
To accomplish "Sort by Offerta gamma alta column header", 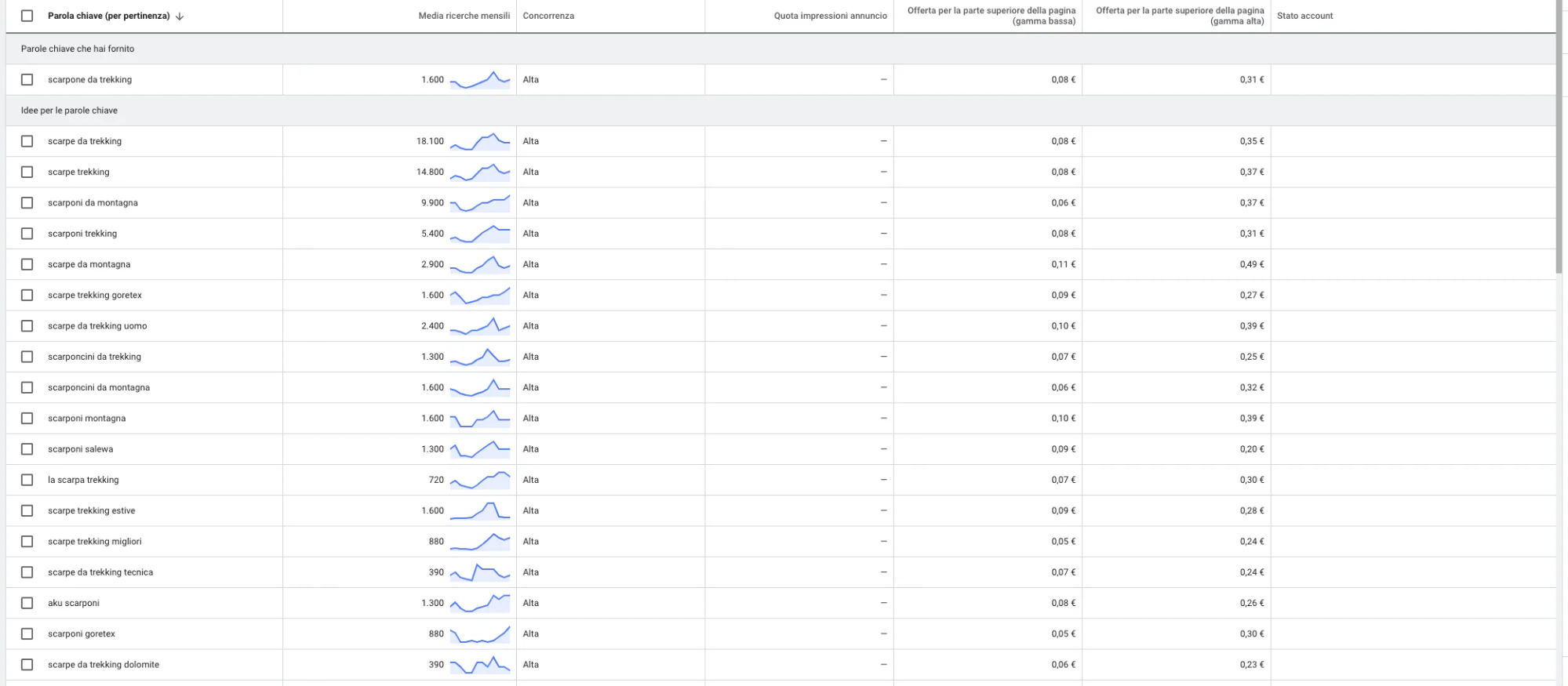I will coord(1180,16).
